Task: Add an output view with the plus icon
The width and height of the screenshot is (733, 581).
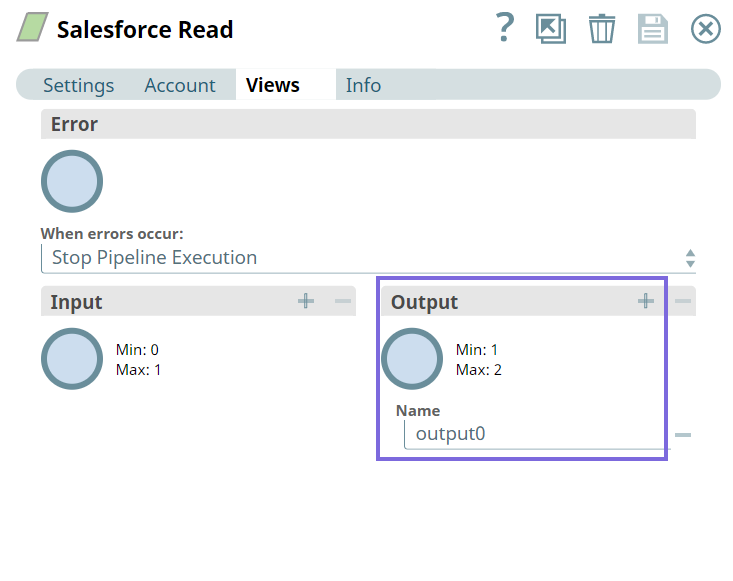Action: point(646,301)
